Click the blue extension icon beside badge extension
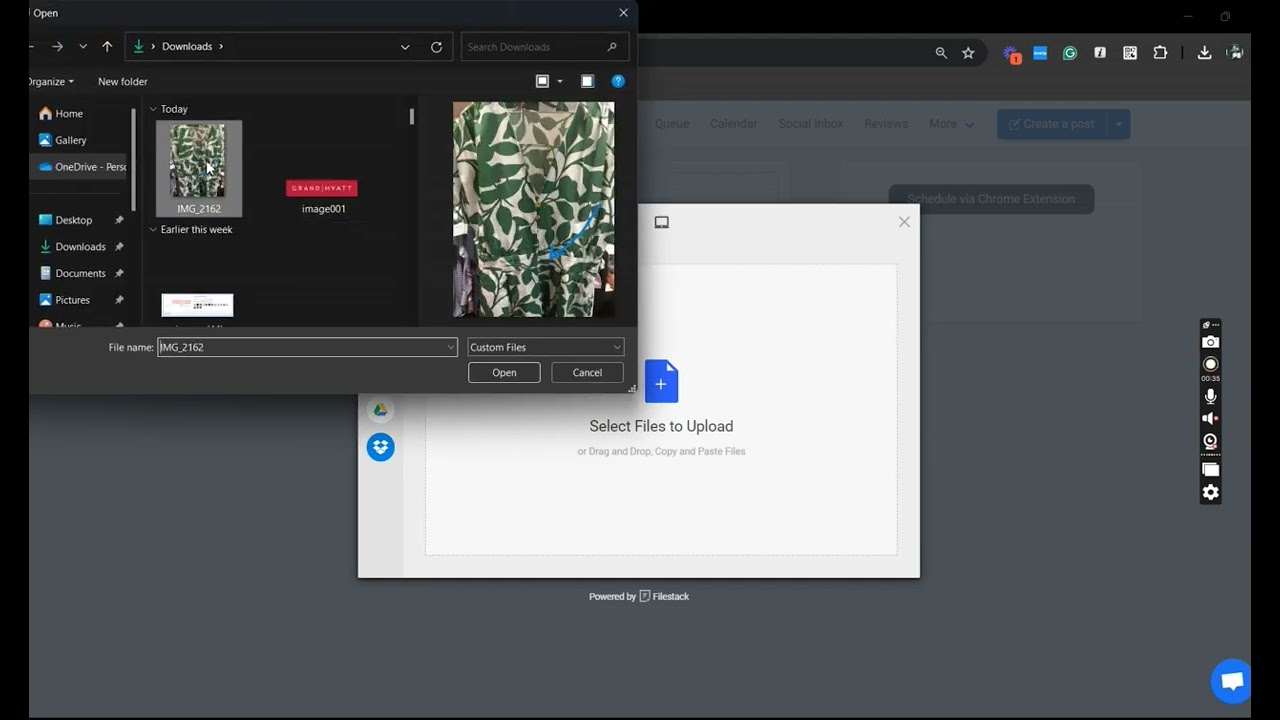This screenshot has width=1280, height=720. (1040, 53)
